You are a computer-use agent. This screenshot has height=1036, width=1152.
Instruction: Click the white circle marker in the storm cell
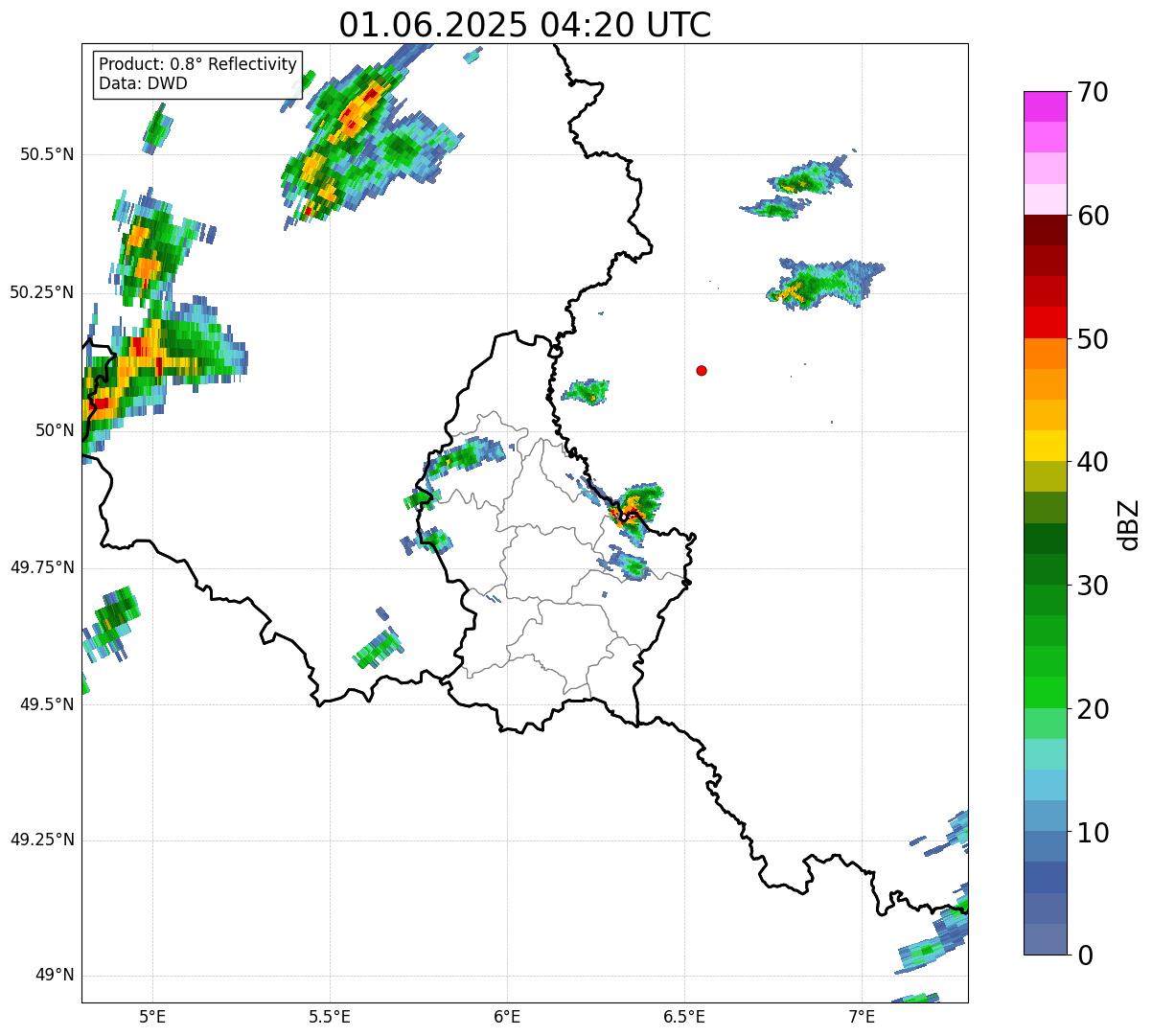[x=623, y=517]
